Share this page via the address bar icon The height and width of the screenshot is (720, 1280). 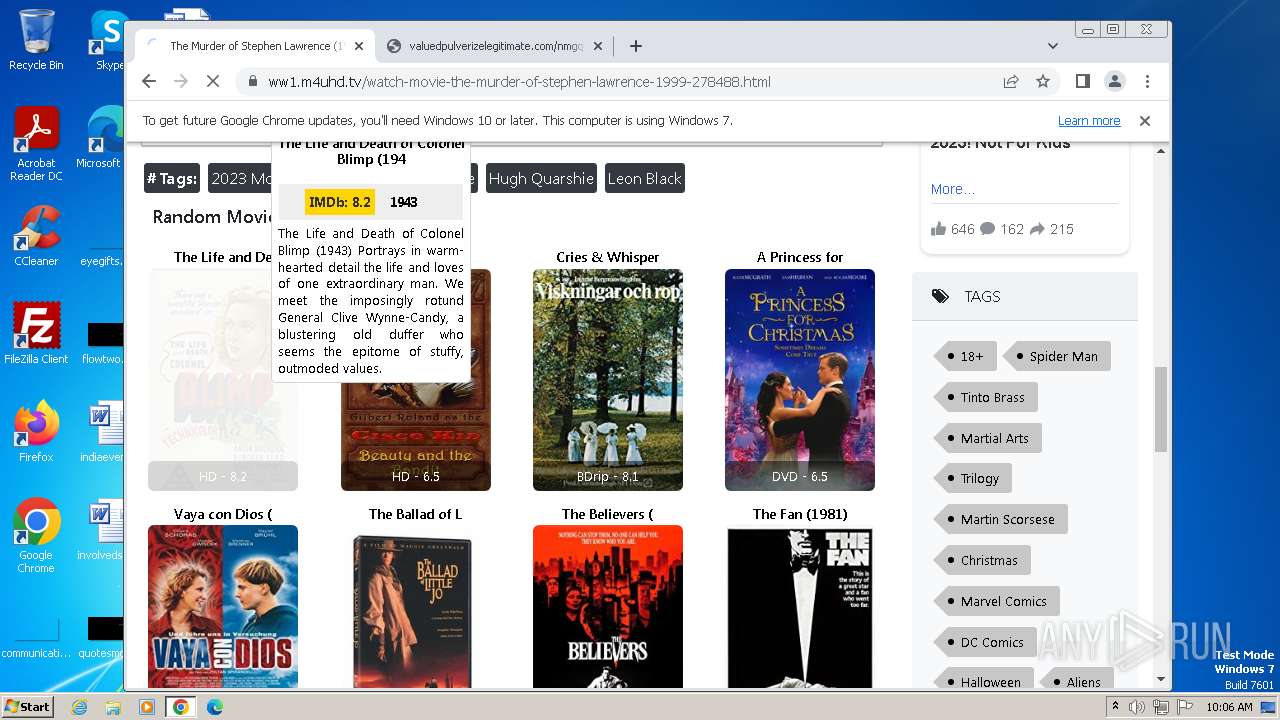tap(1011, 81)
